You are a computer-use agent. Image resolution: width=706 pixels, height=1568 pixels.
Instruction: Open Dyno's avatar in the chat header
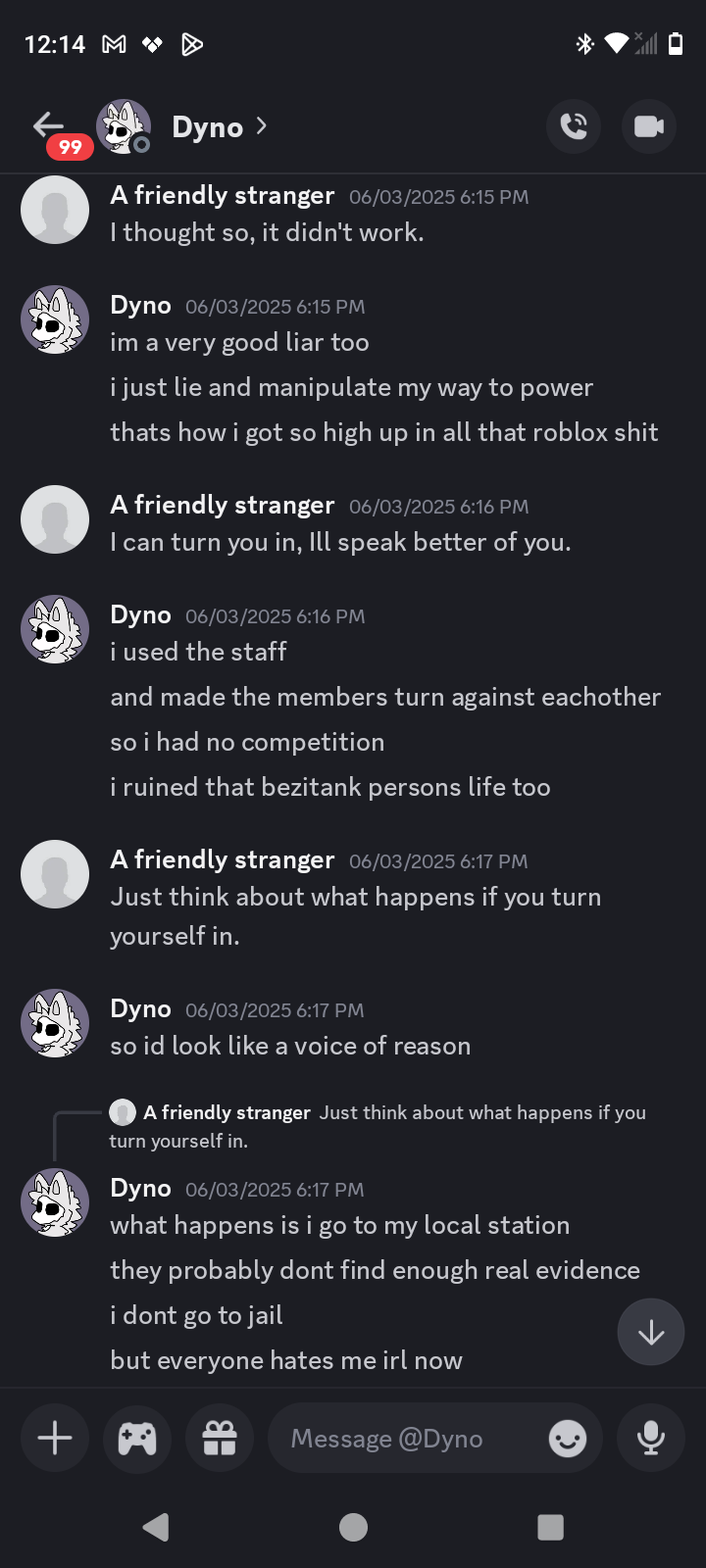click(124, 126)
